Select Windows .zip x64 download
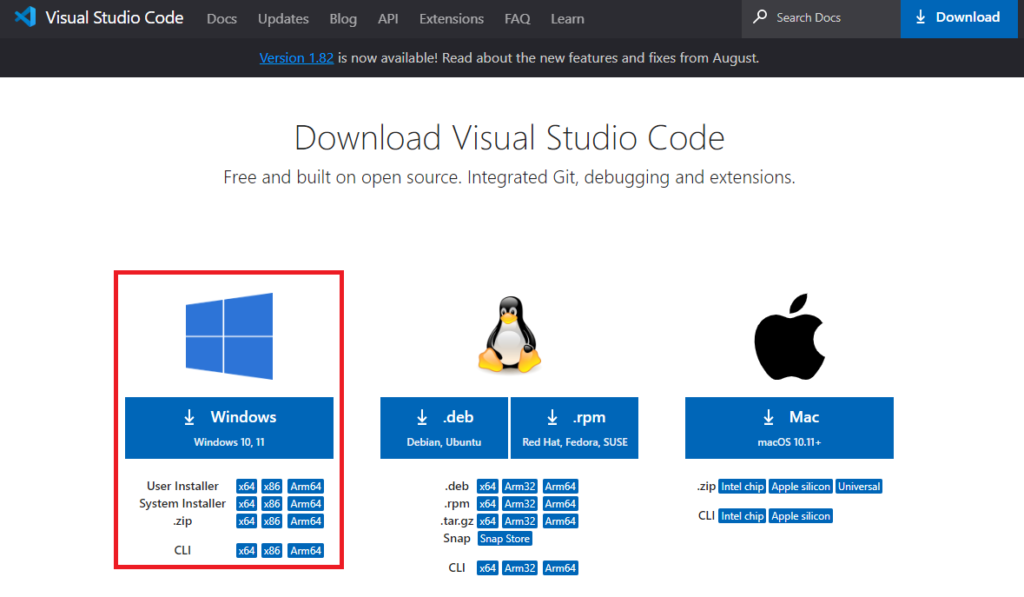1024x597 pixels. (246, 521)
